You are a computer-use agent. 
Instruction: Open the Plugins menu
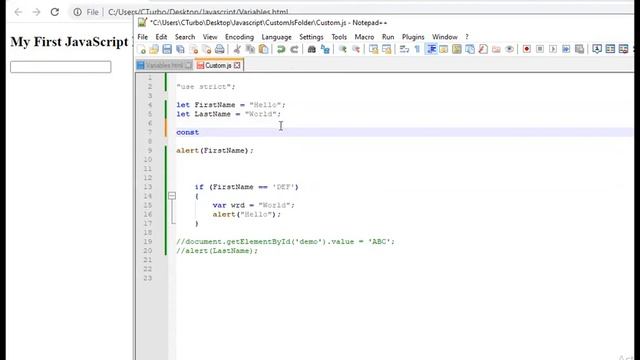(x=413, y=37)
